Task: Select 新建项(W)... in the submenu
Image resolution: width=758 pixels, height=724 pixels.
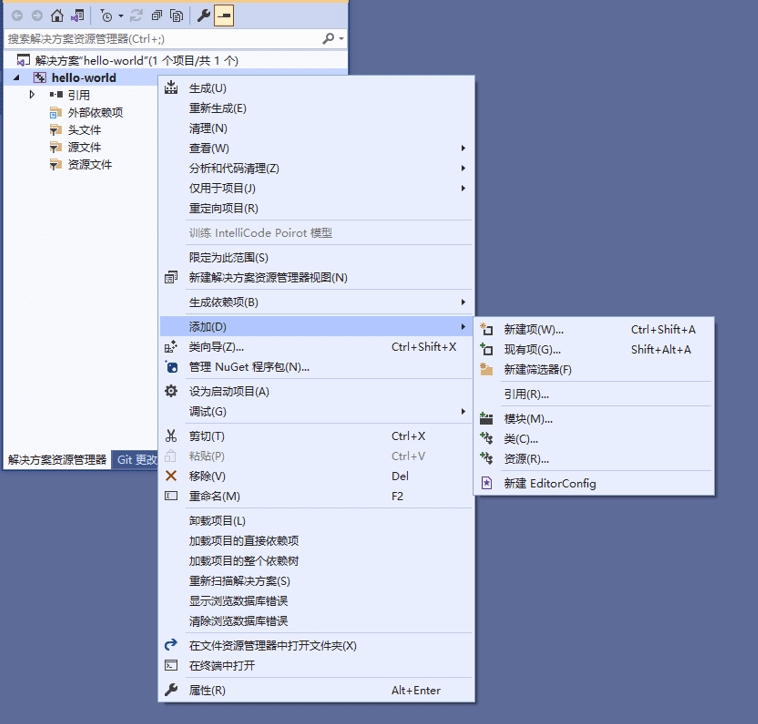Action: 533,329
